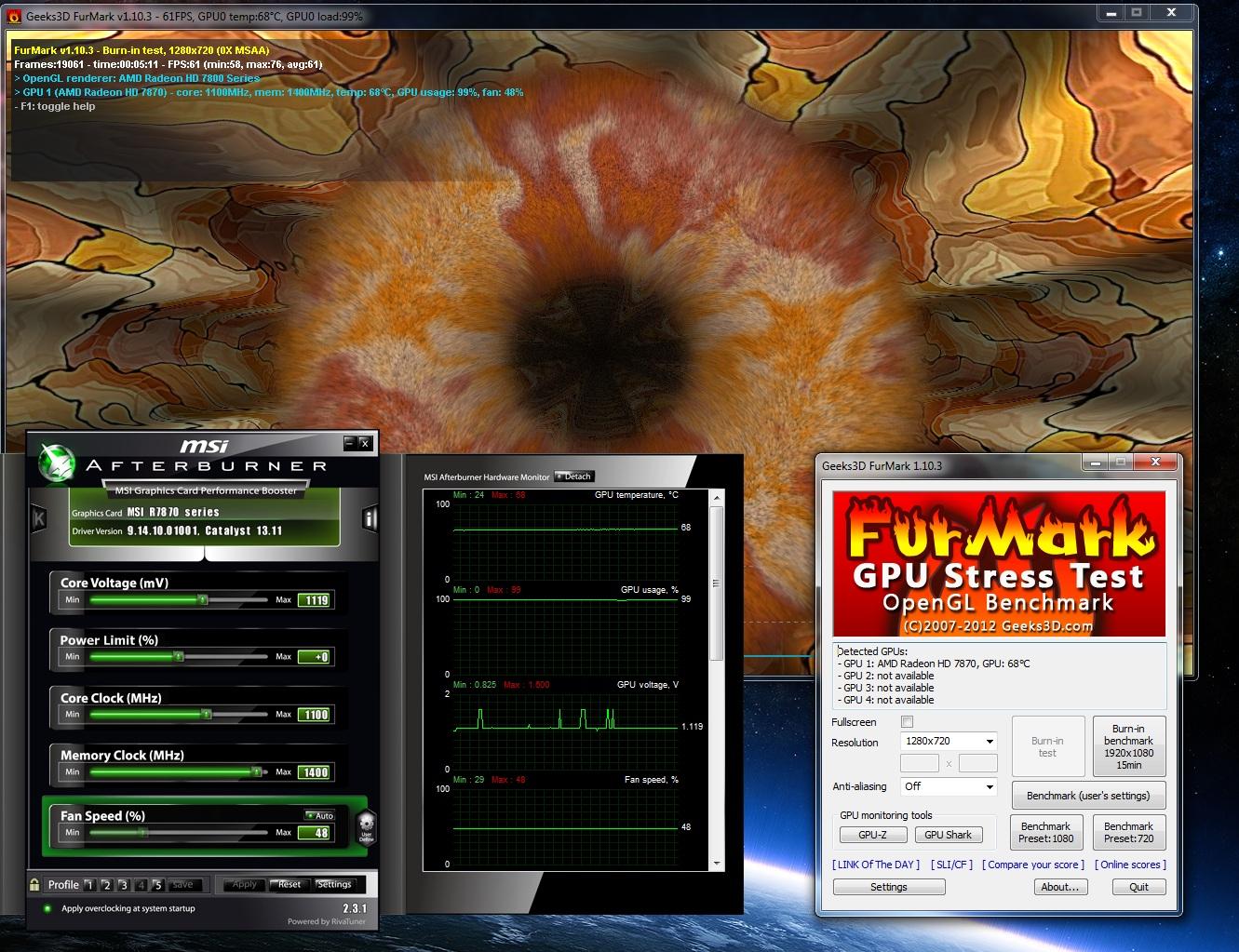Click the MSI Afterburner Kombustor K icon
The height and width of the screenshot is (952, 1239).
(x=39, y=518)
